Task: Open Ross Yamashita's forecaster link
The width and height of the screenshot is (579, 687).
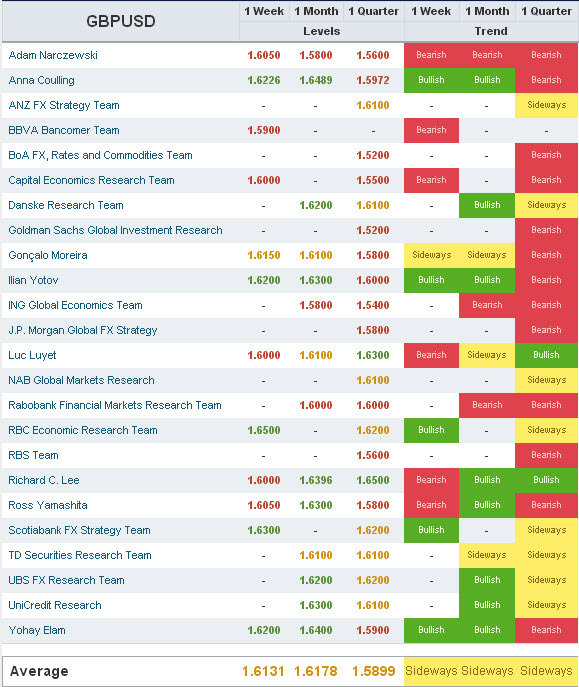Action: point(48,505)
